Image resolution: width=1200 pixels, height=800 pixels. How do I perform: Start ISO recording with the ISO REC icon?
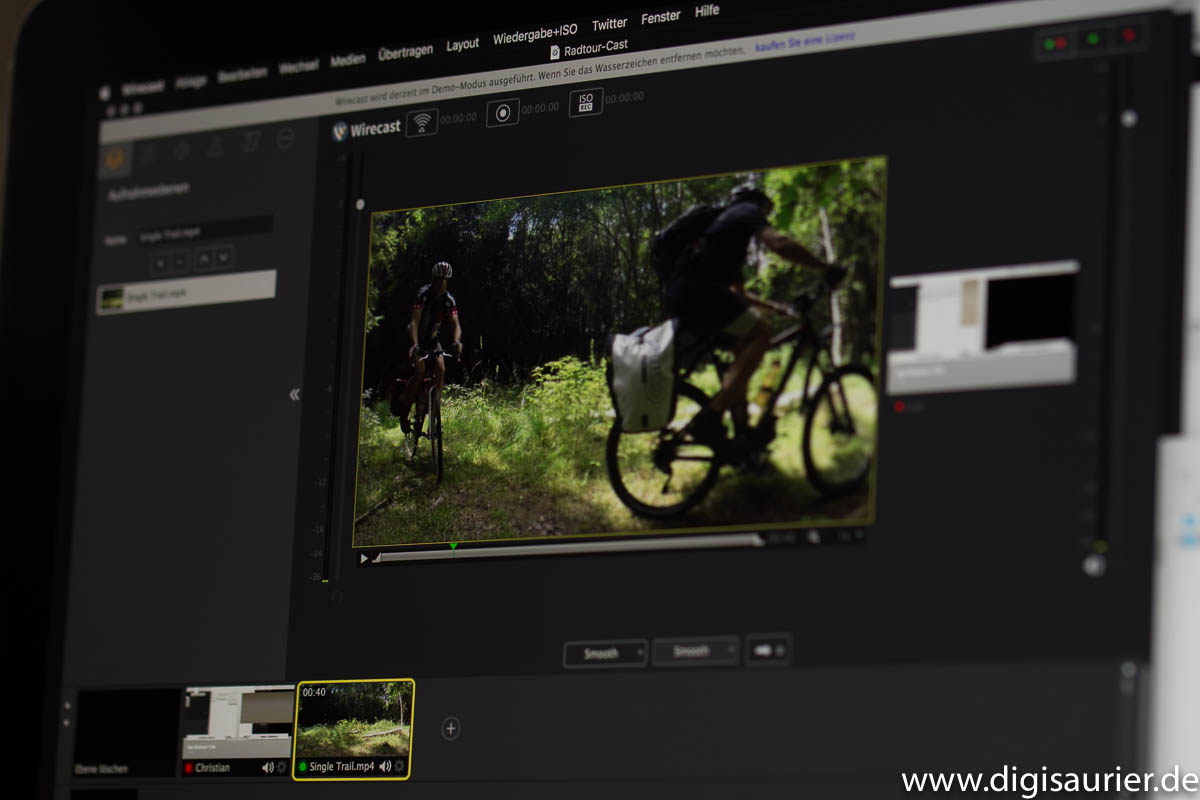(586, 102)
